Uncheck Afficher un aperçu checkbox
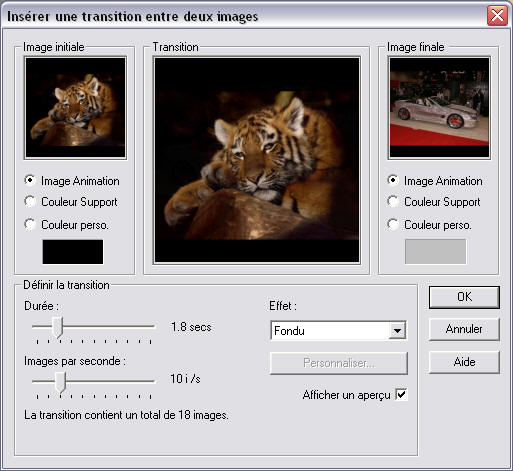The height and width of the screenshot is (471, 513). click(x=401, y=395)
